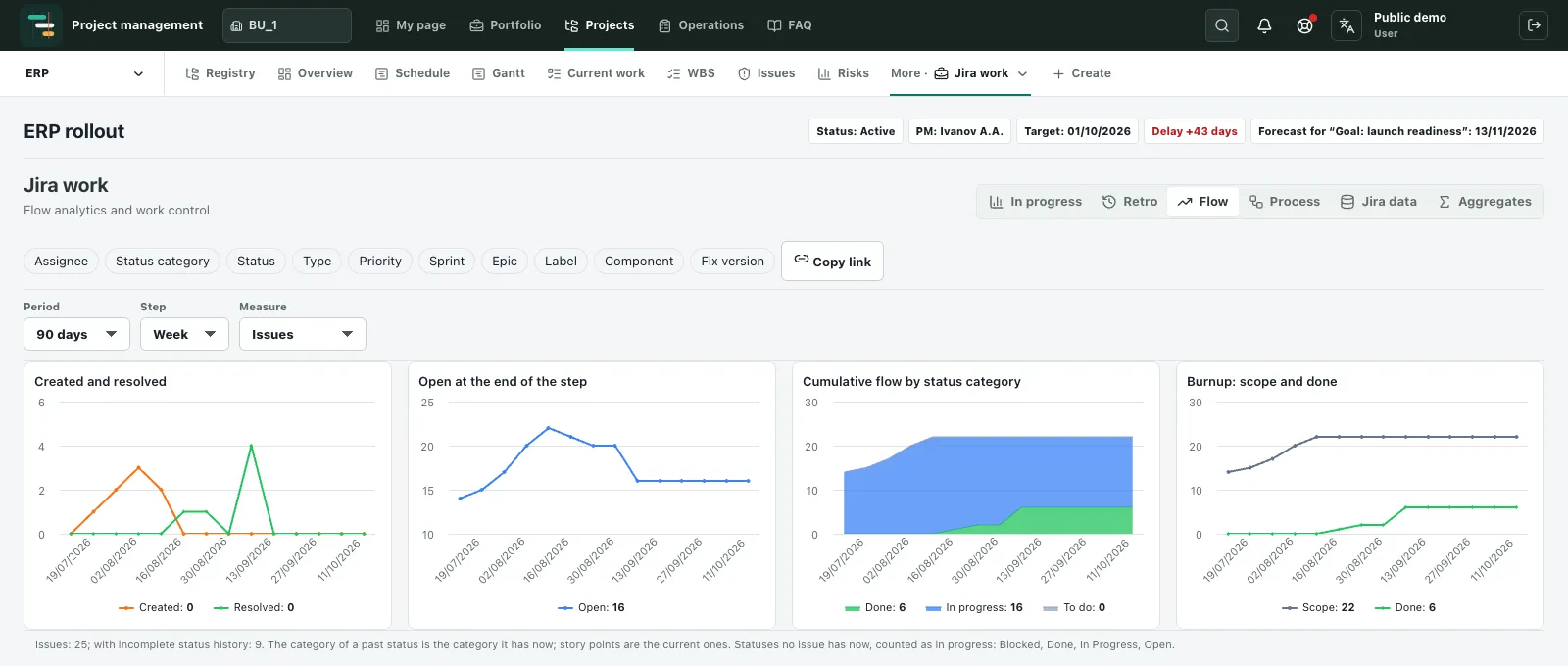Open the Type filter
The height and width of the screenshot is (666, 1568).
click(317, 262)
